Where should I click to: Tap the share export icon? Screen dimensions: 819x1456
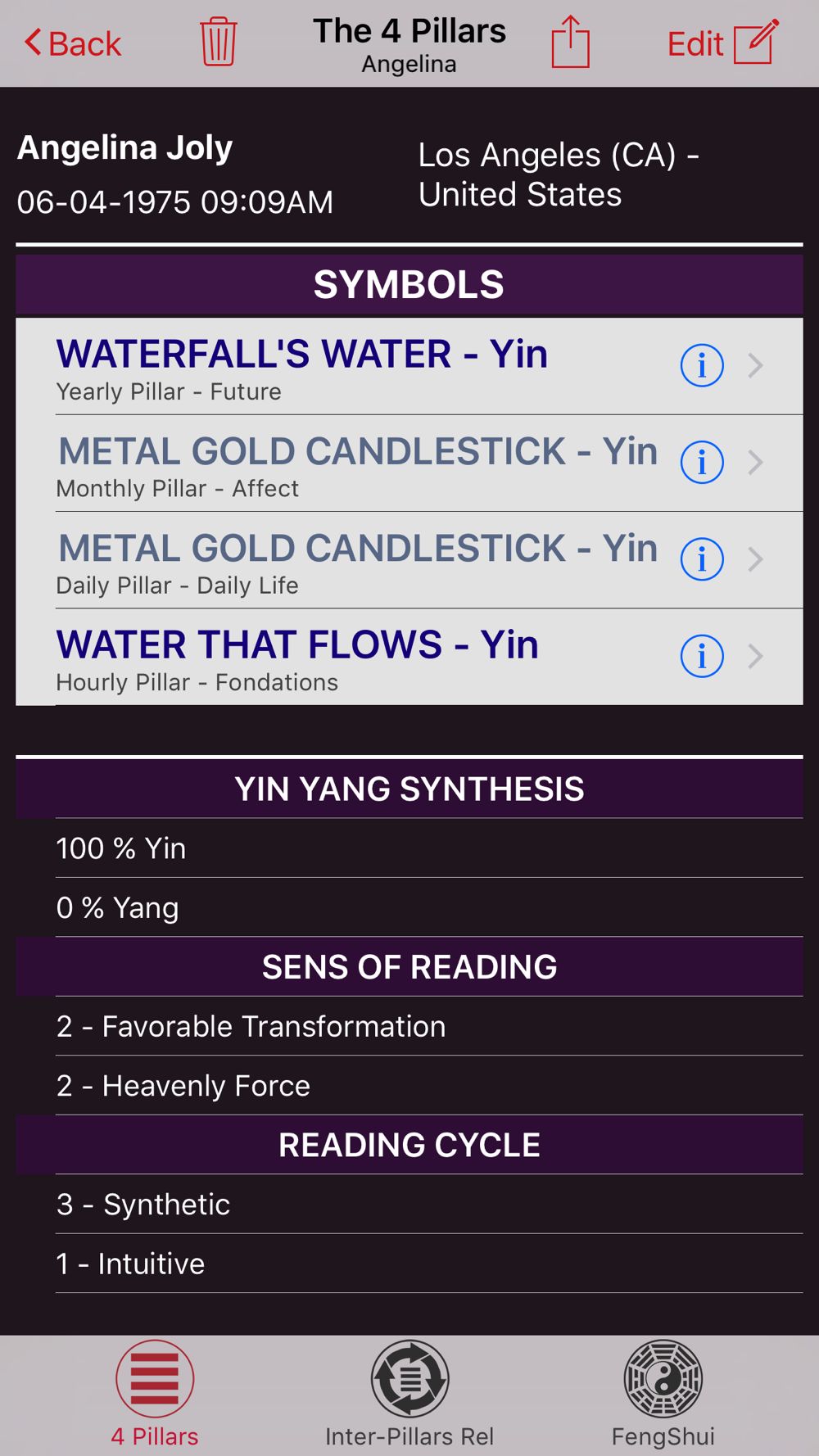(570, 43)
